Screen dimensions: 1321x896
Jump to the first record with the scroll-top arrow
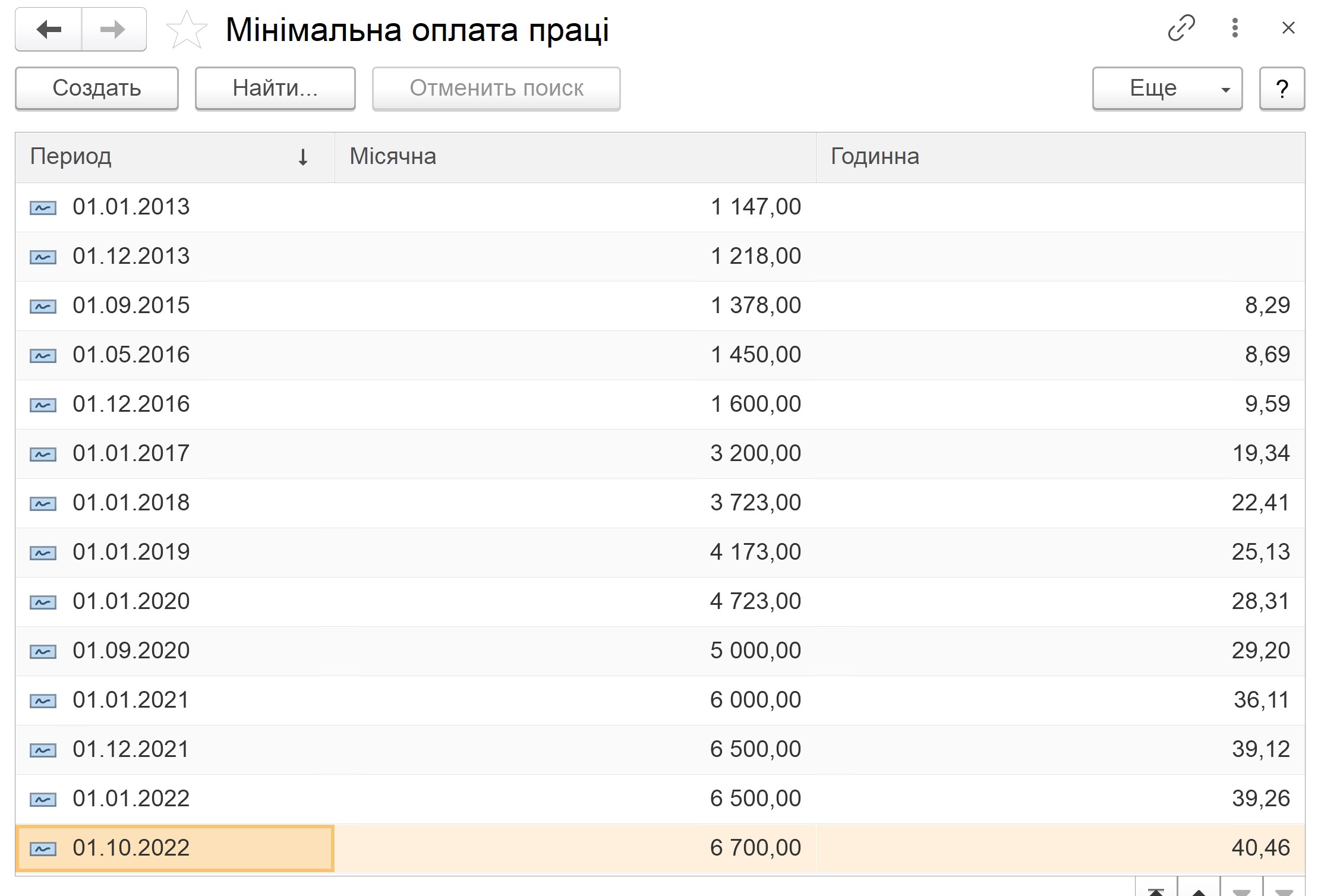pyautogui.click(x=1156, y=889)
